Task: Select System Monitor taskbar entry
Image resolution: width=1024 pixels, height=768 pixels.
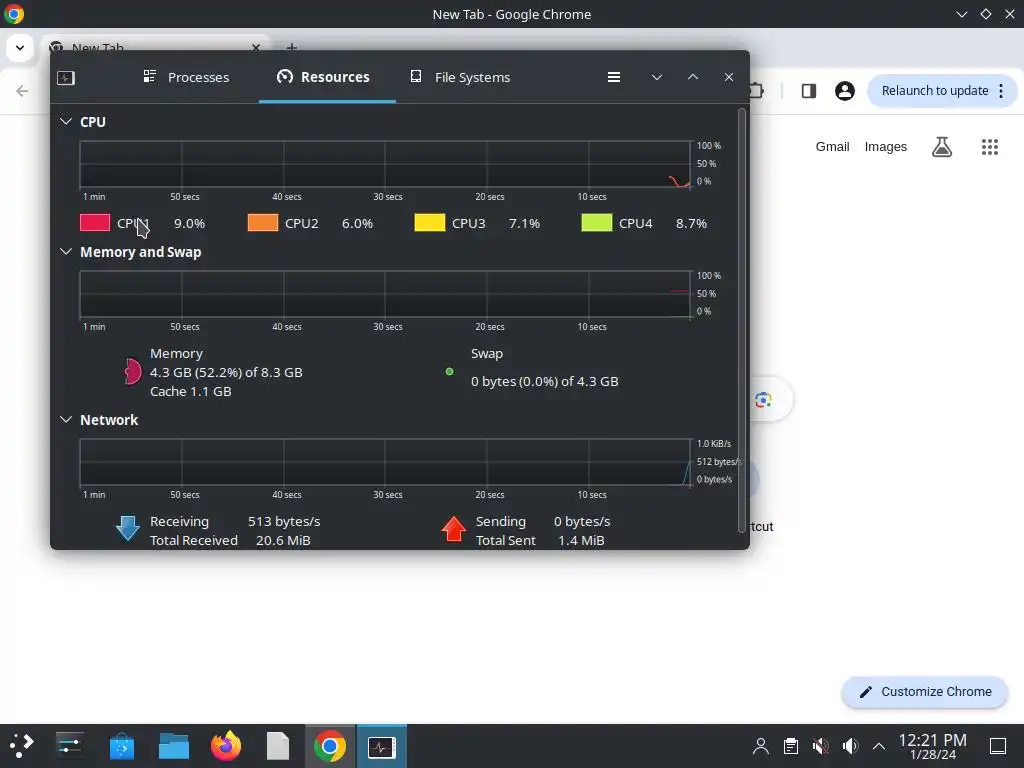Action: tap(381, 746)
